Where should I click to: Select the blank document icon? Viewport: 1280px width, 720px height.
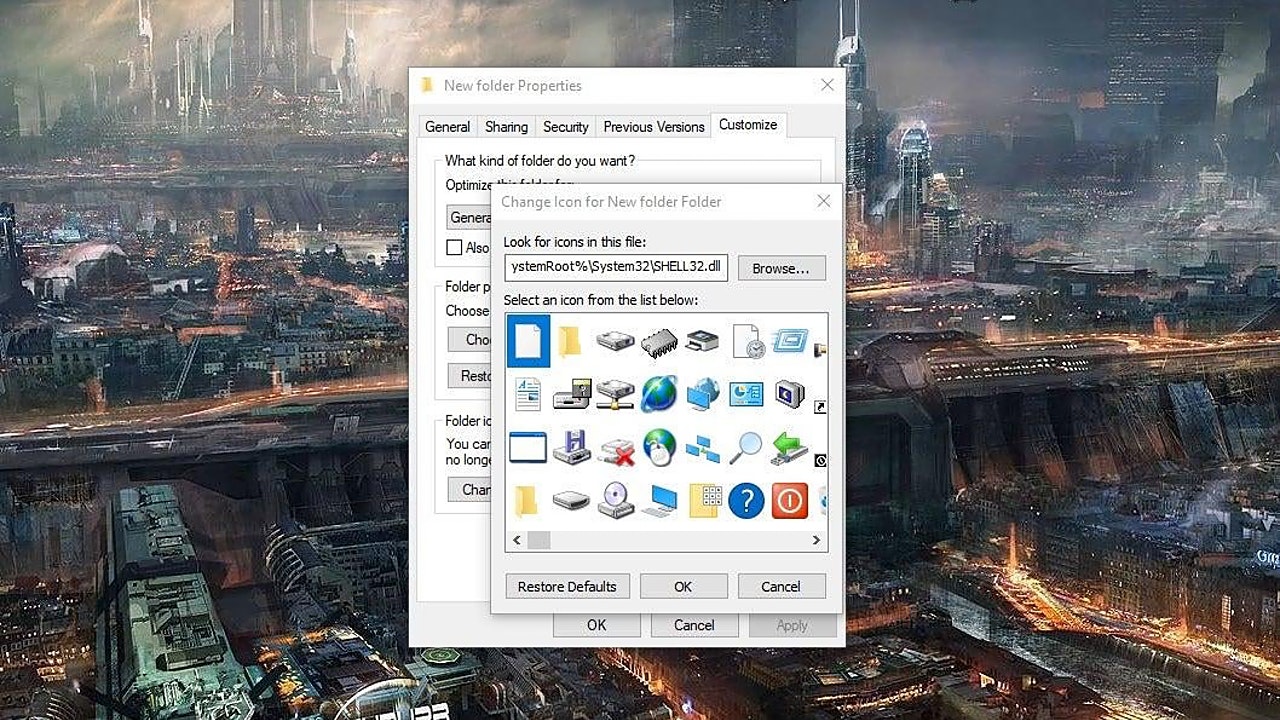click(x=529, y=342)
